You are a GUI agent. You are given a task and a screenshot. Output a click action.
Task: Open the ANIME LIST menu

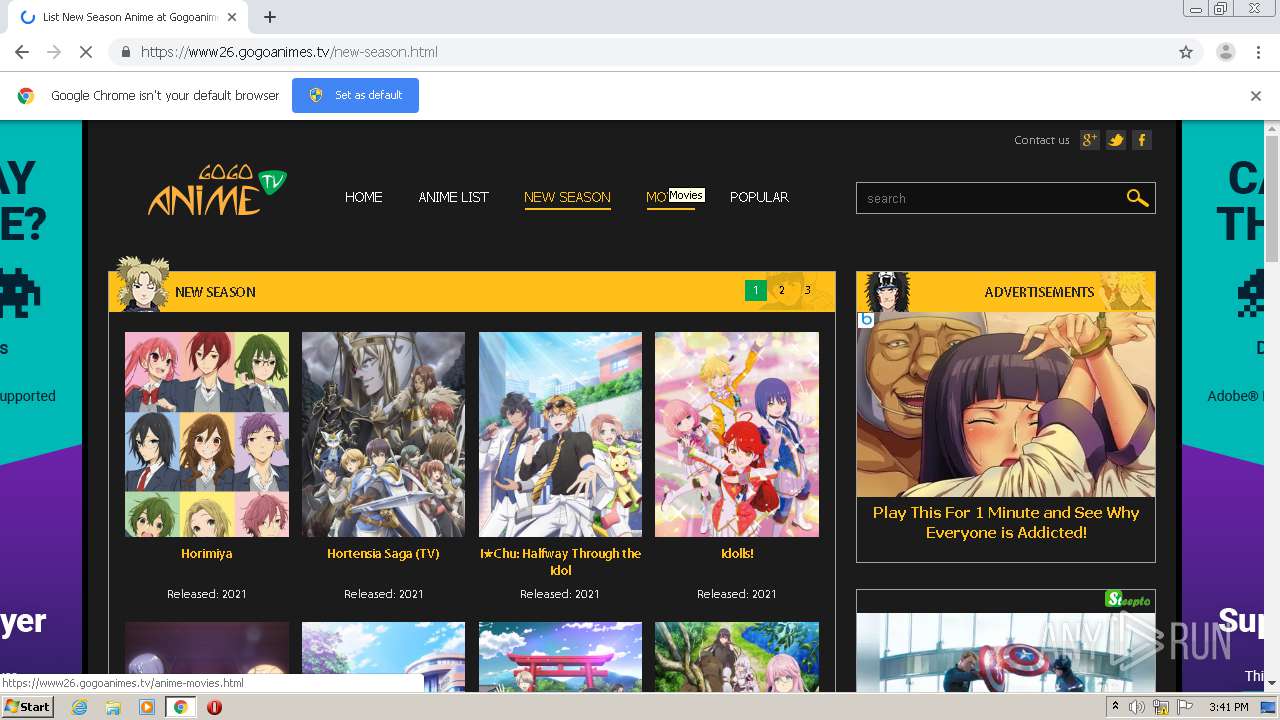tap(453, 197)
